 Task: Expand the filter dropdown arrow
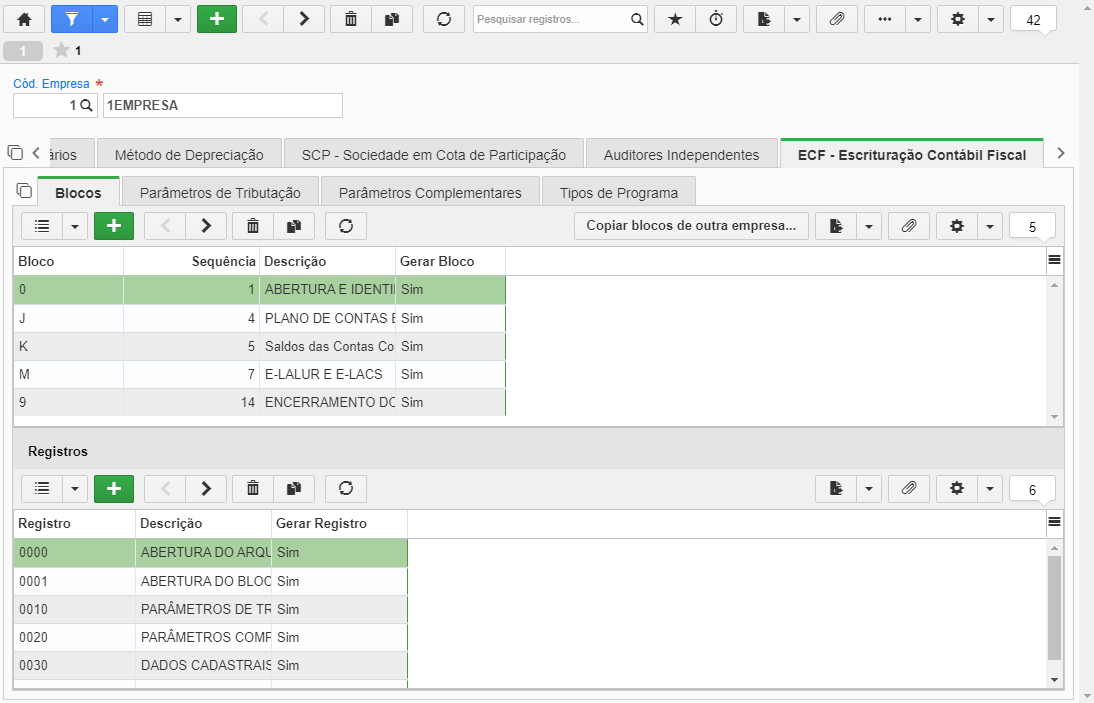[105, 20]
